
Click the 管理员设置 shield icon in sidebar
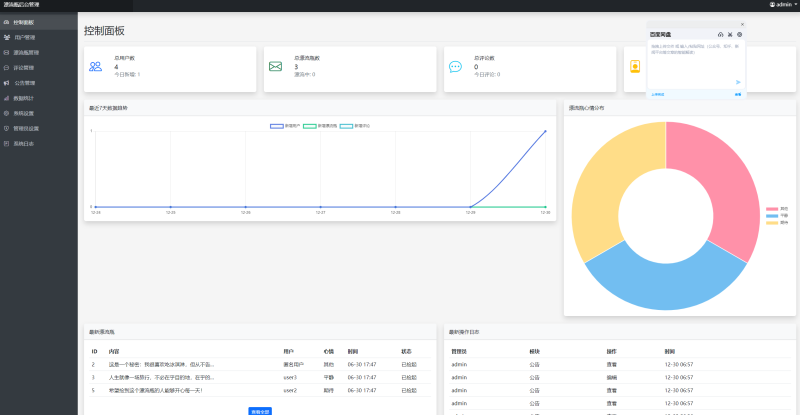pos(7,128)
